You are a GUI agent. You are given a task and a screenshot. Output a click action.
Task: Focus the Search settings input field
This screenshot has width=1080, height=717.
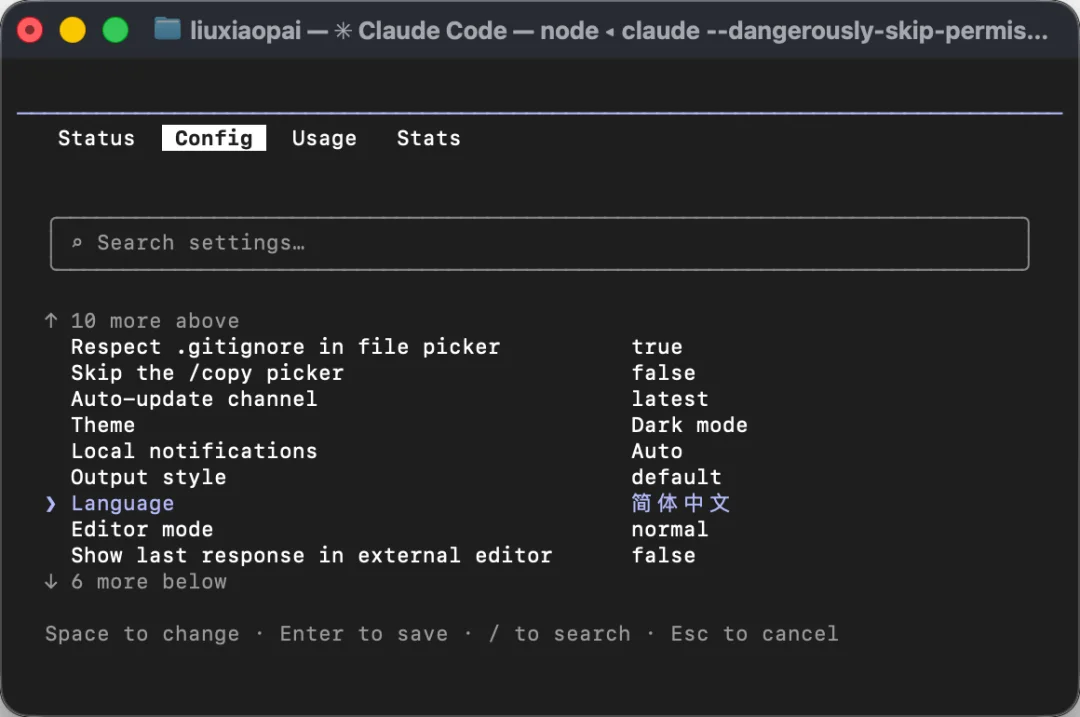coord(539,243)
